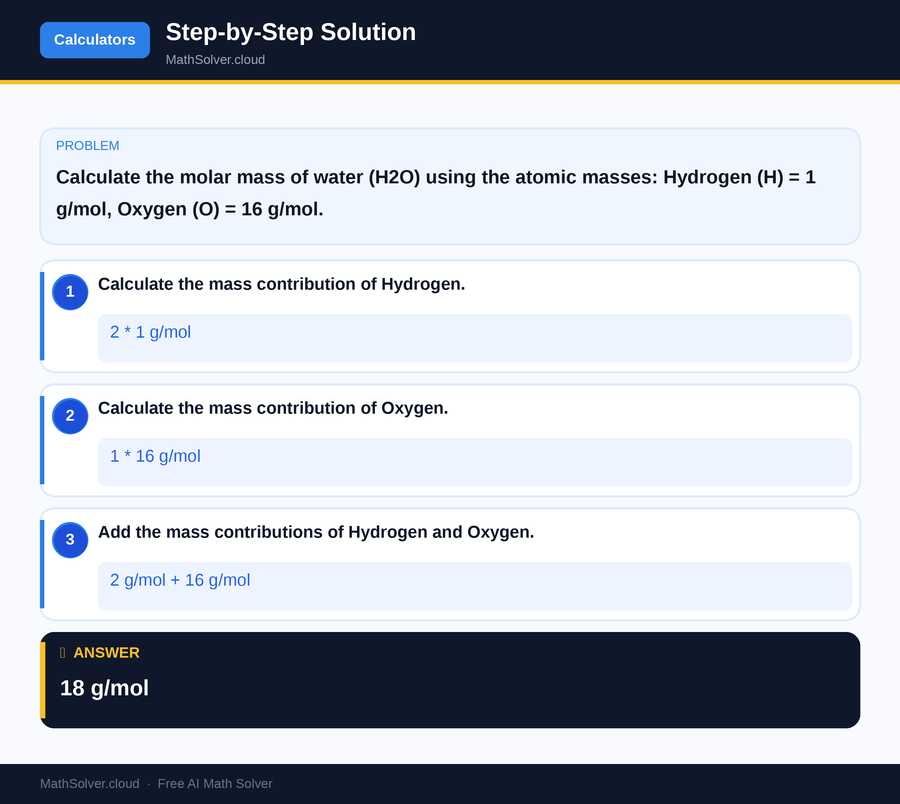Expand the dark answer card showing 18 g/mol

(450, 679)
